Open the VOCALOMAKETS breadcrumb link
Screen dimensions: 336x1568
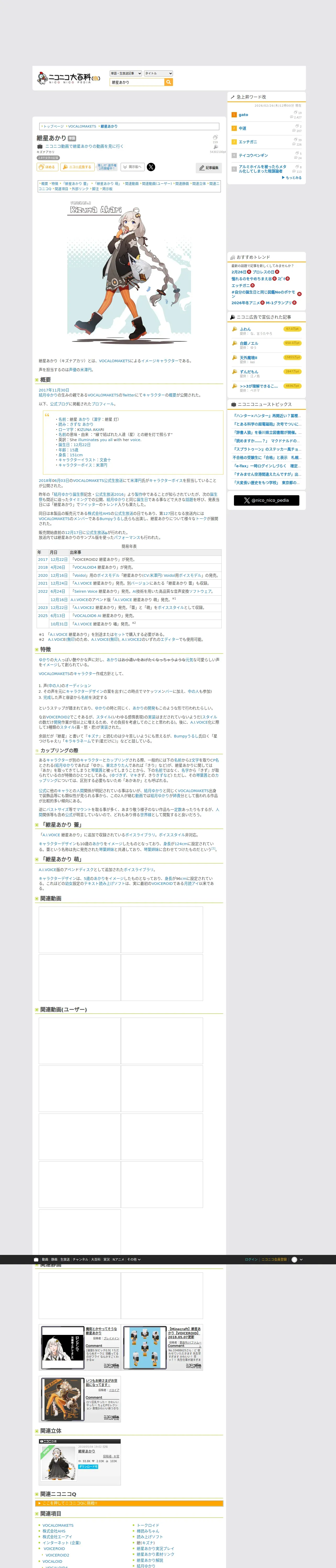coord(82,126)
